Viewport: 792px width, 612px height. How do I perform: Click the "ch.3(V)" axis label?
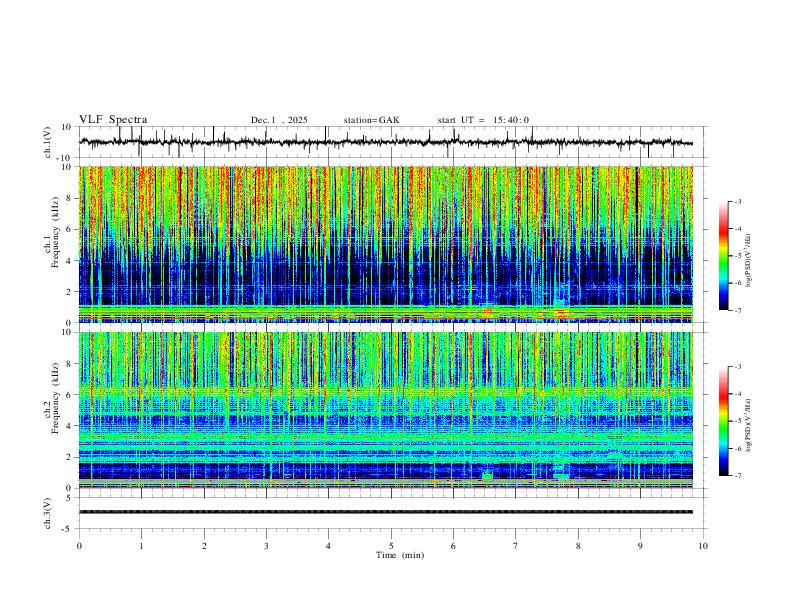pos(48,513)
